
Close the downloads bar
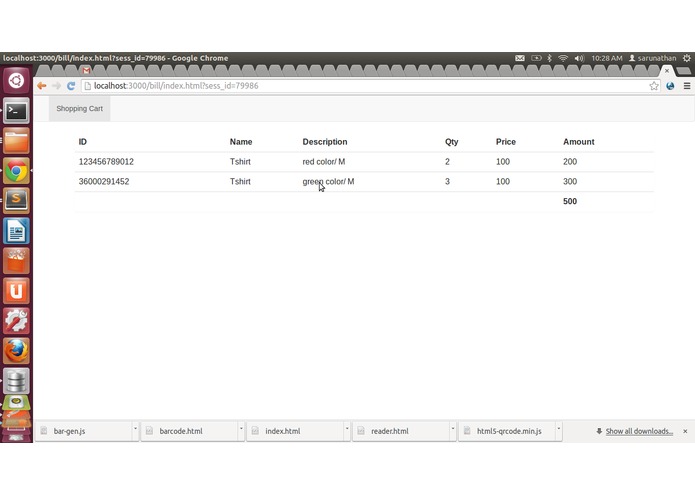[685, 431]
